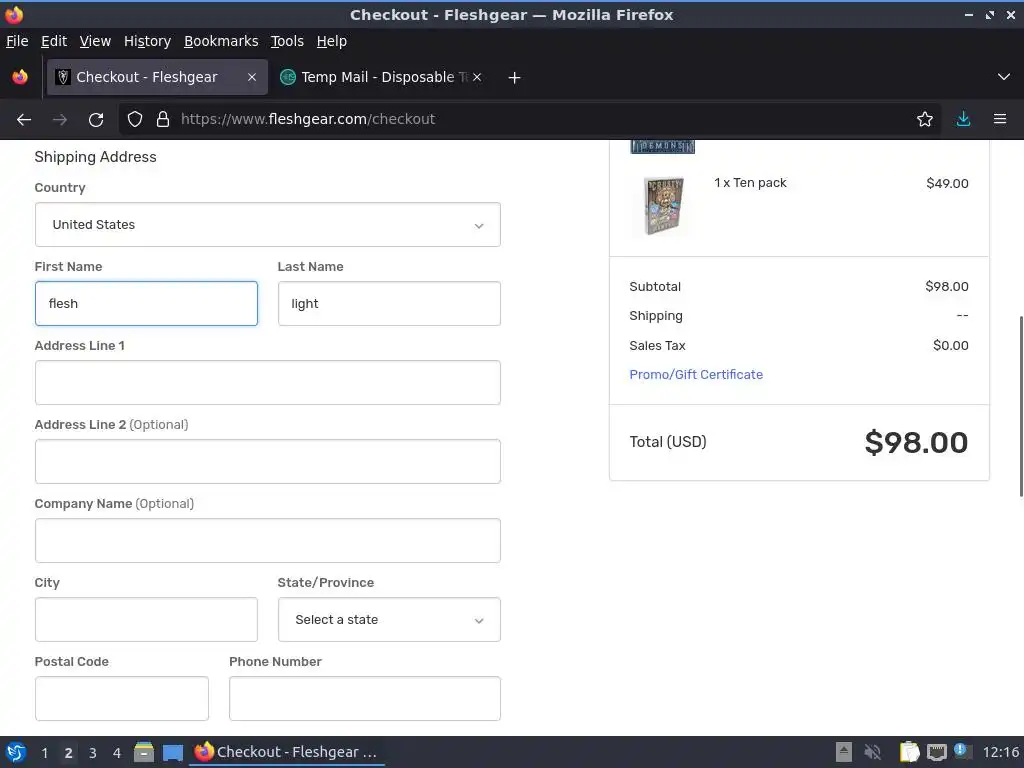
Task: Click the First Name field
Action: 146,304
